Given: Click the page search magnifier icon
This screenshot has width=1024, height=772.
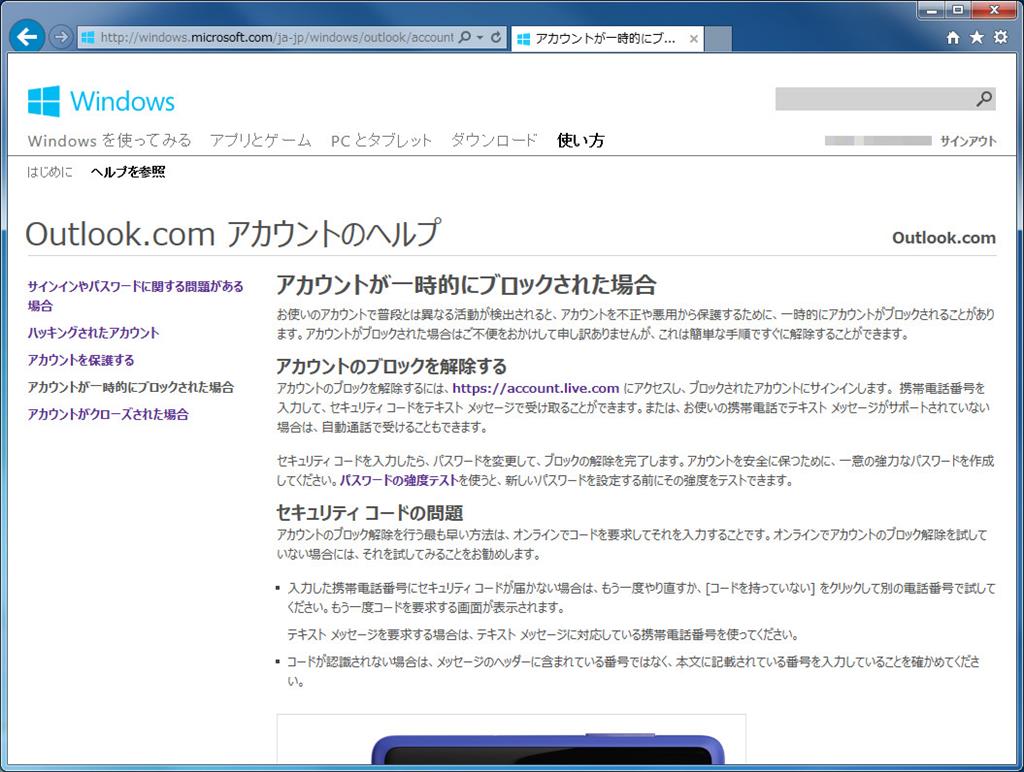Looking at the screenshot, I should point(984,99).
